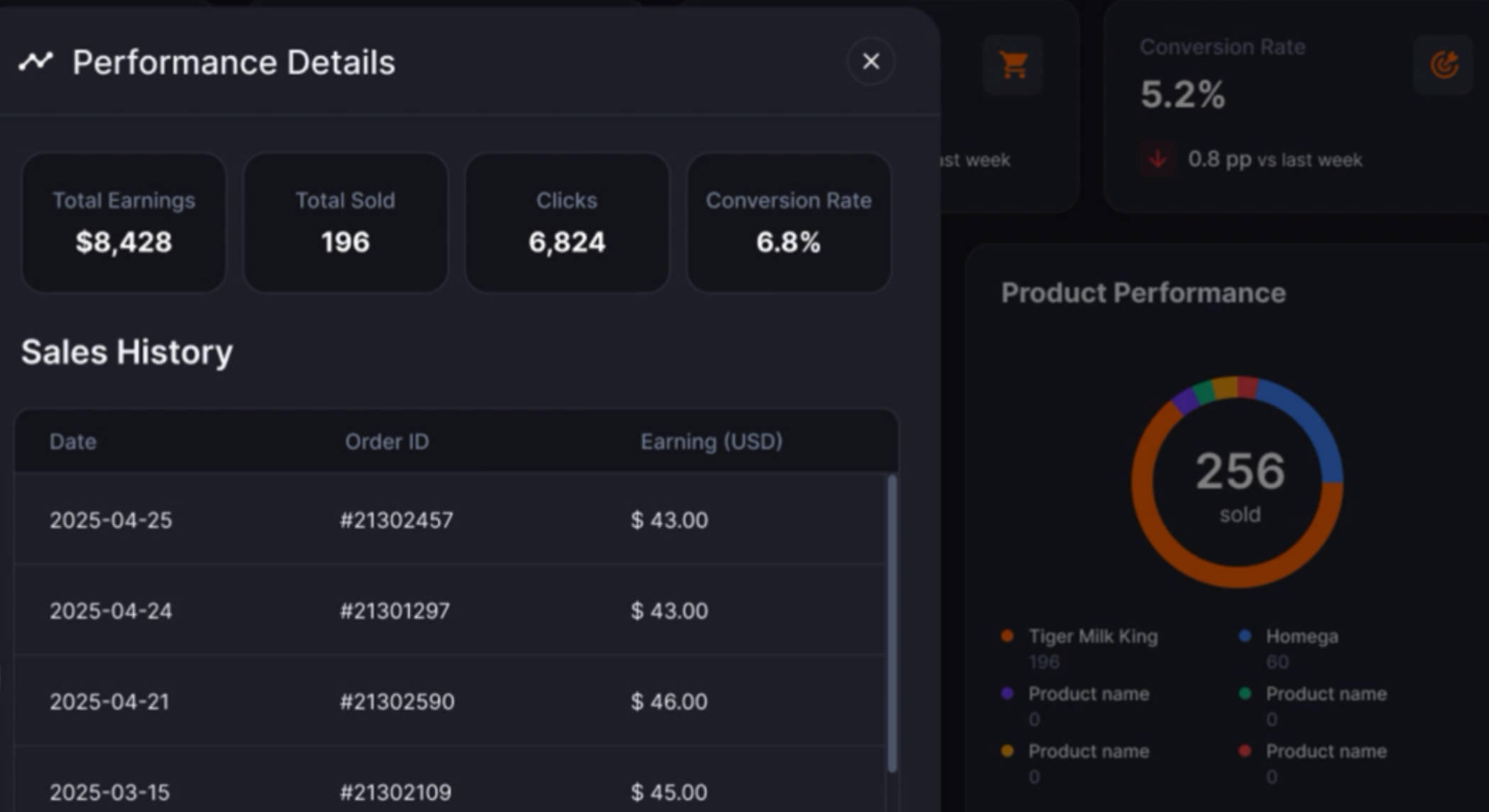Click the purple Product name legend dot
Image resolution: width=1489 pixels, height=812 pixels.
[x=1007, y=693]
